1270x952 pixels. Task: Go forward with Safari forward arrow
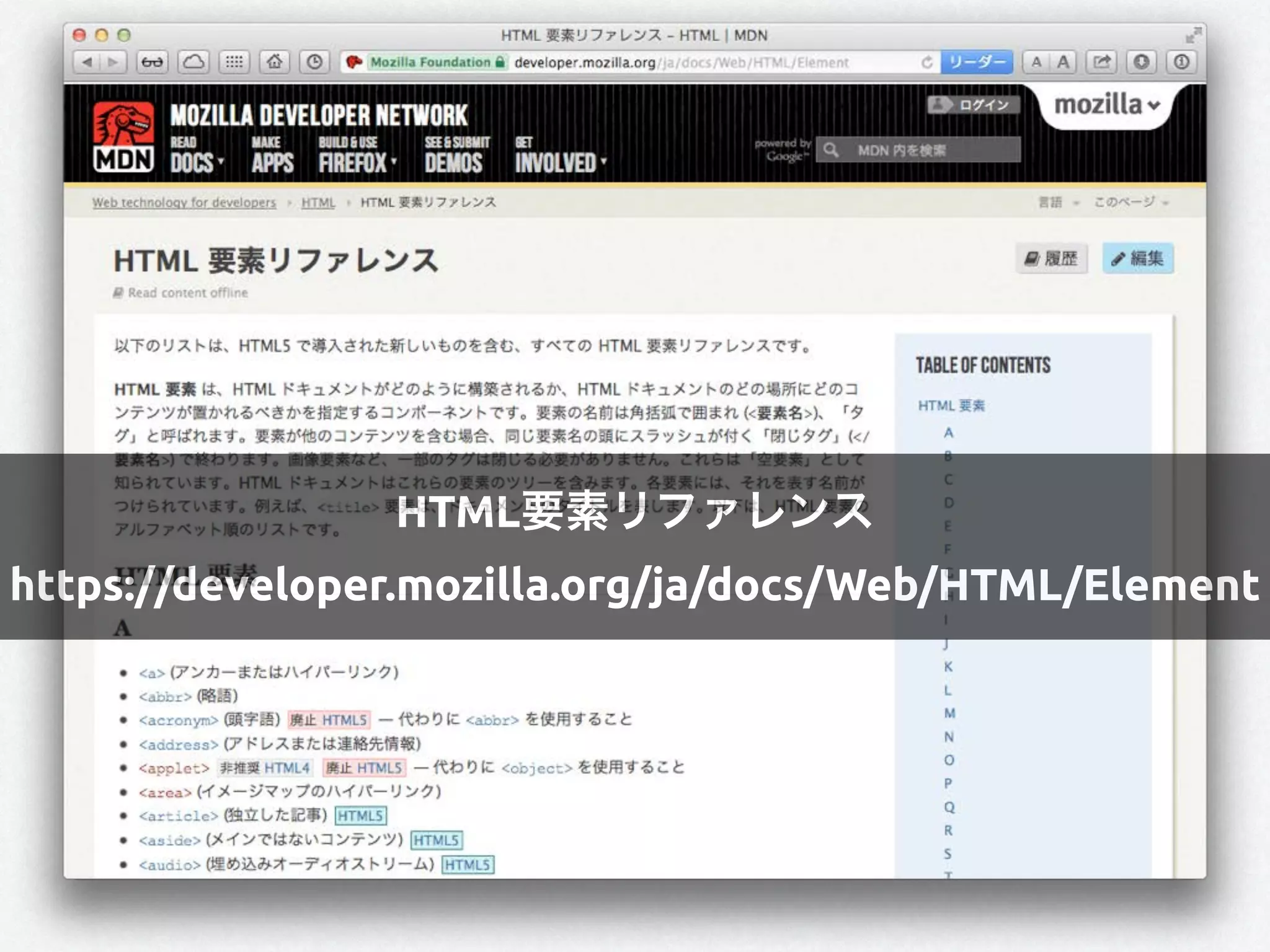(x=113, y=62)
